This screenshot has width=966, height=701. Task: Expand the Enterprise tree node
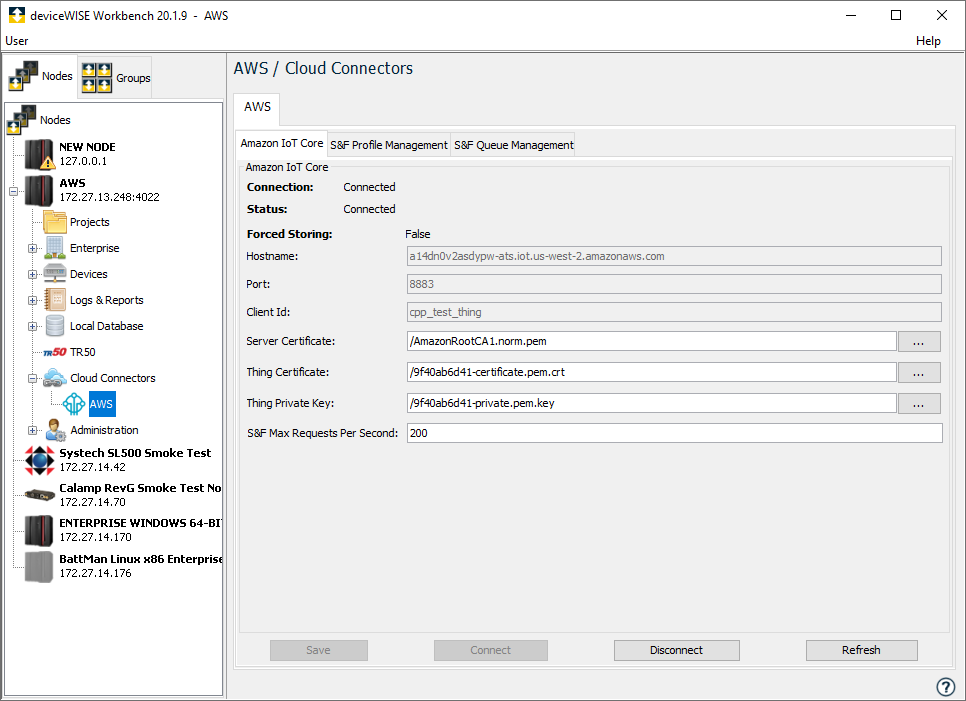tap(33, 249)
